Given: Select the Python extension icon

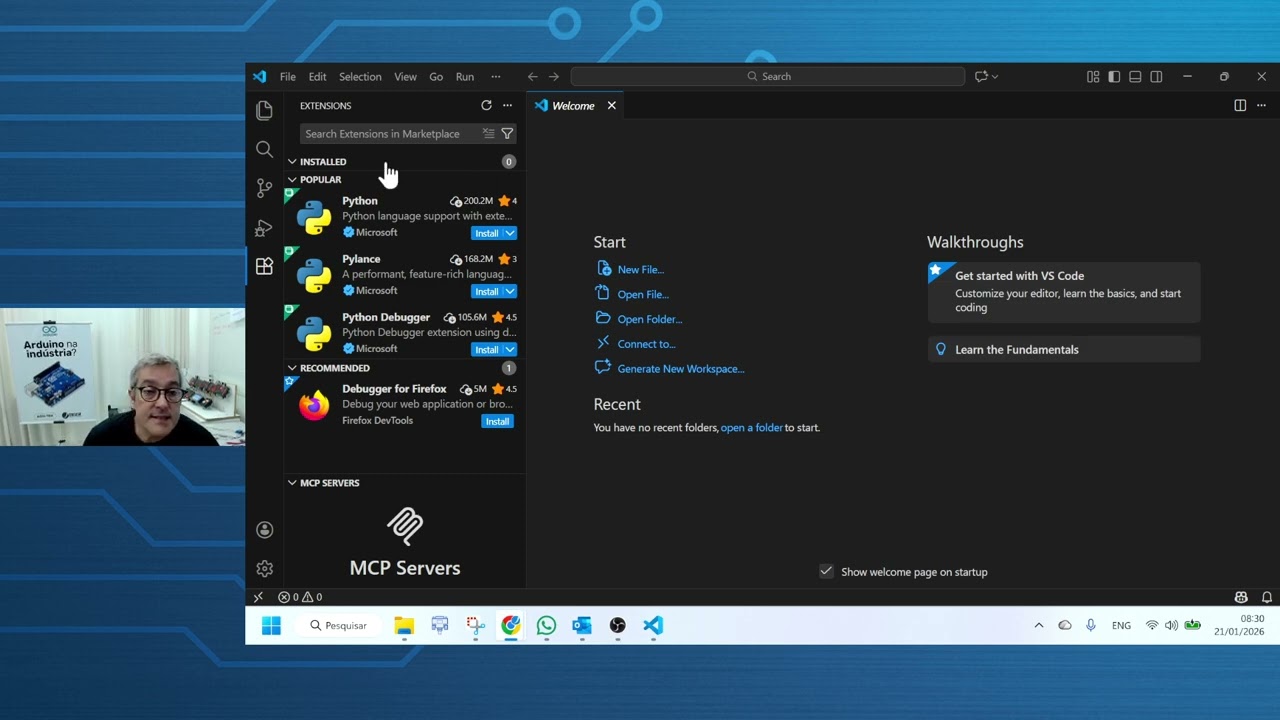Looking at the screenshot, I should [x=314, y=217].
